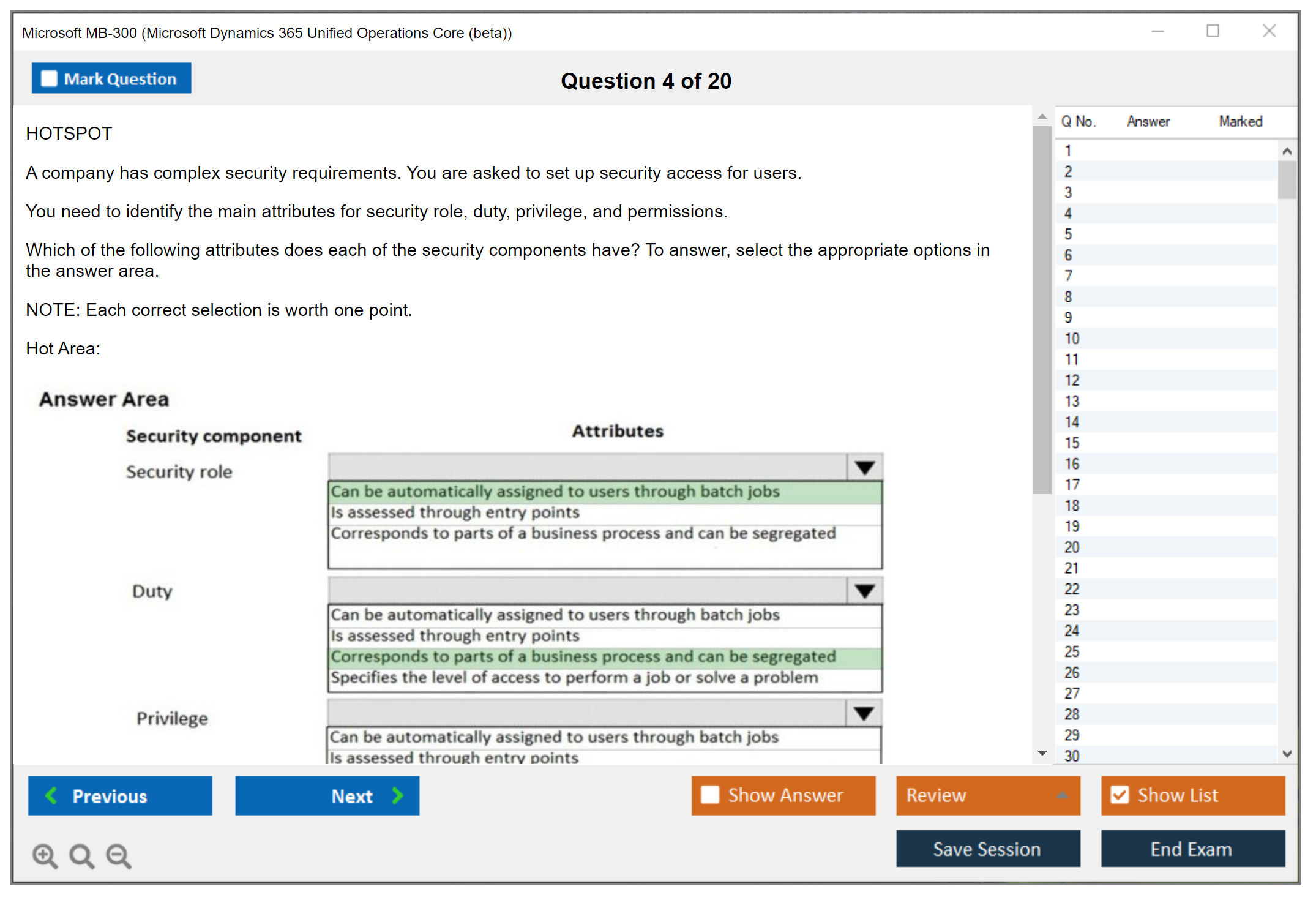Open the Security role attributes dropdown

864,468
